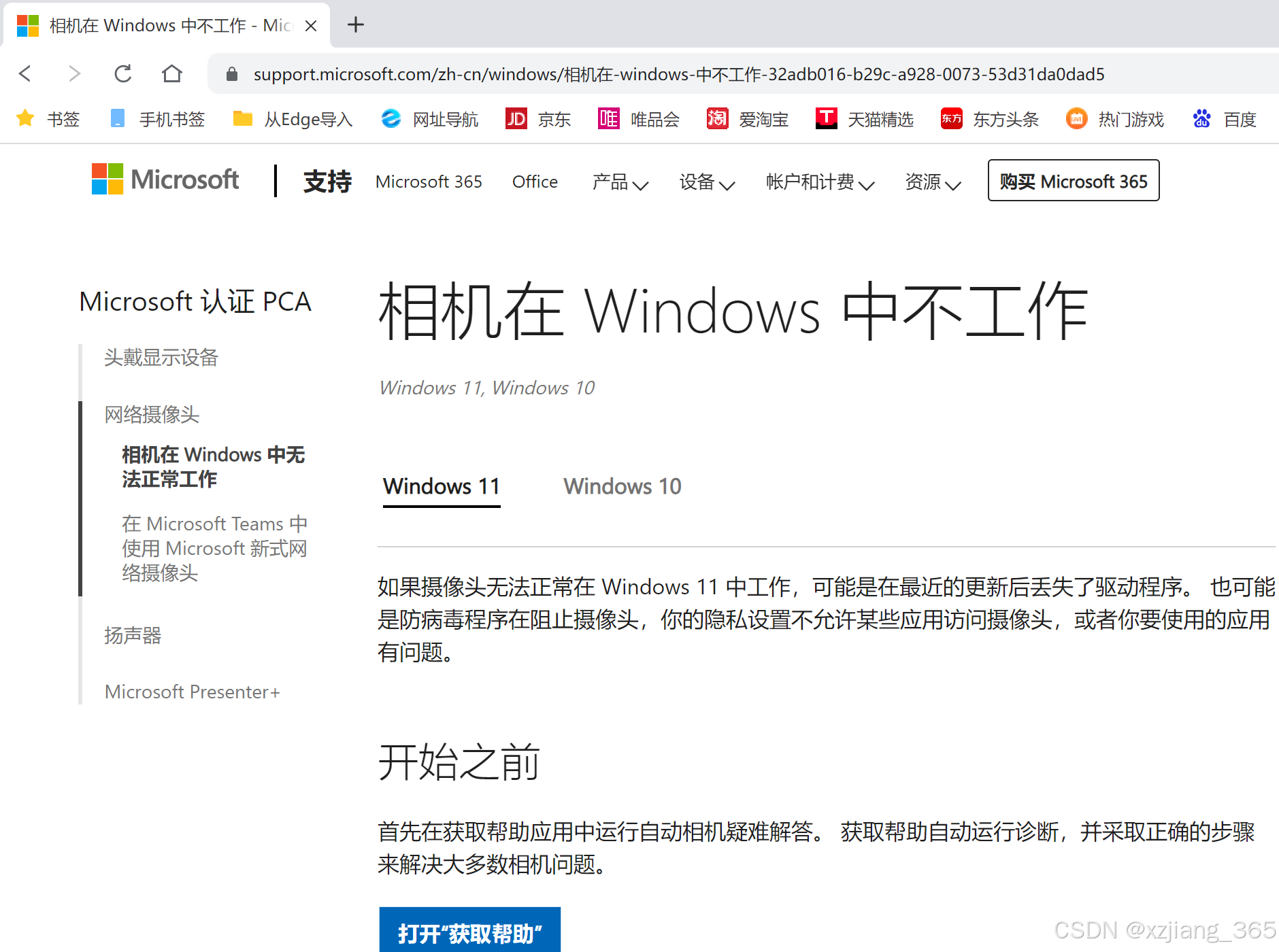The height and width of the screenshot is (952, 1279).
Task: Open the 网址导航 bookmark
Action: tap(430, 119)
